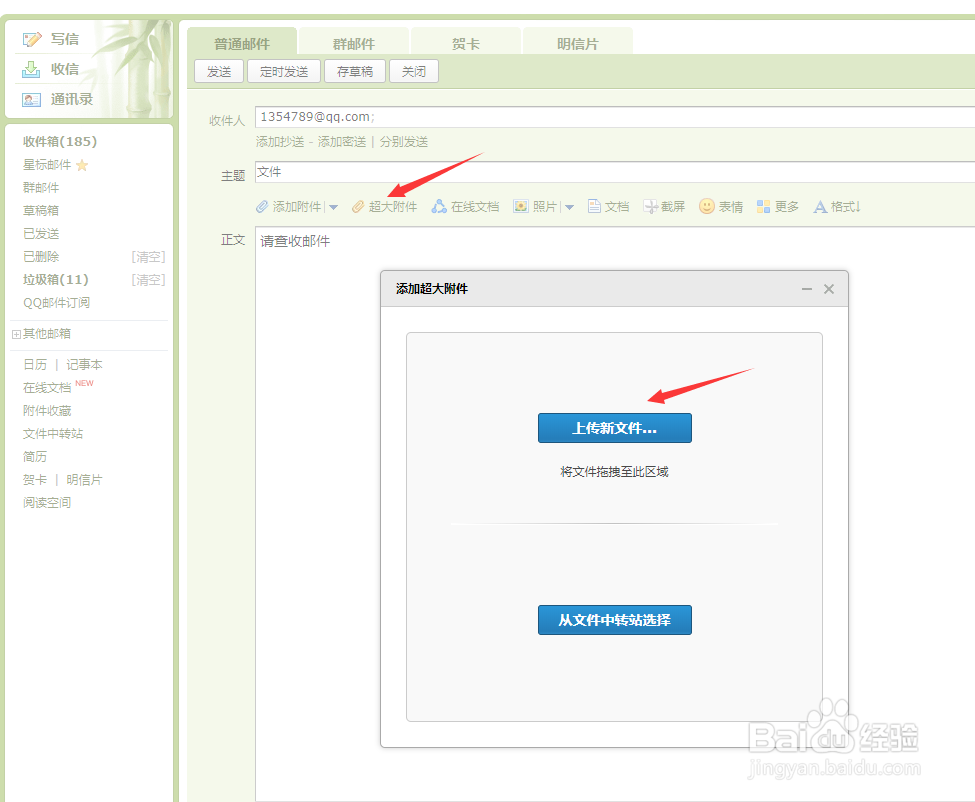Switch to the 明信片 tab
Image resolution: width=975 pixels, height=802 pixels.
578,39
